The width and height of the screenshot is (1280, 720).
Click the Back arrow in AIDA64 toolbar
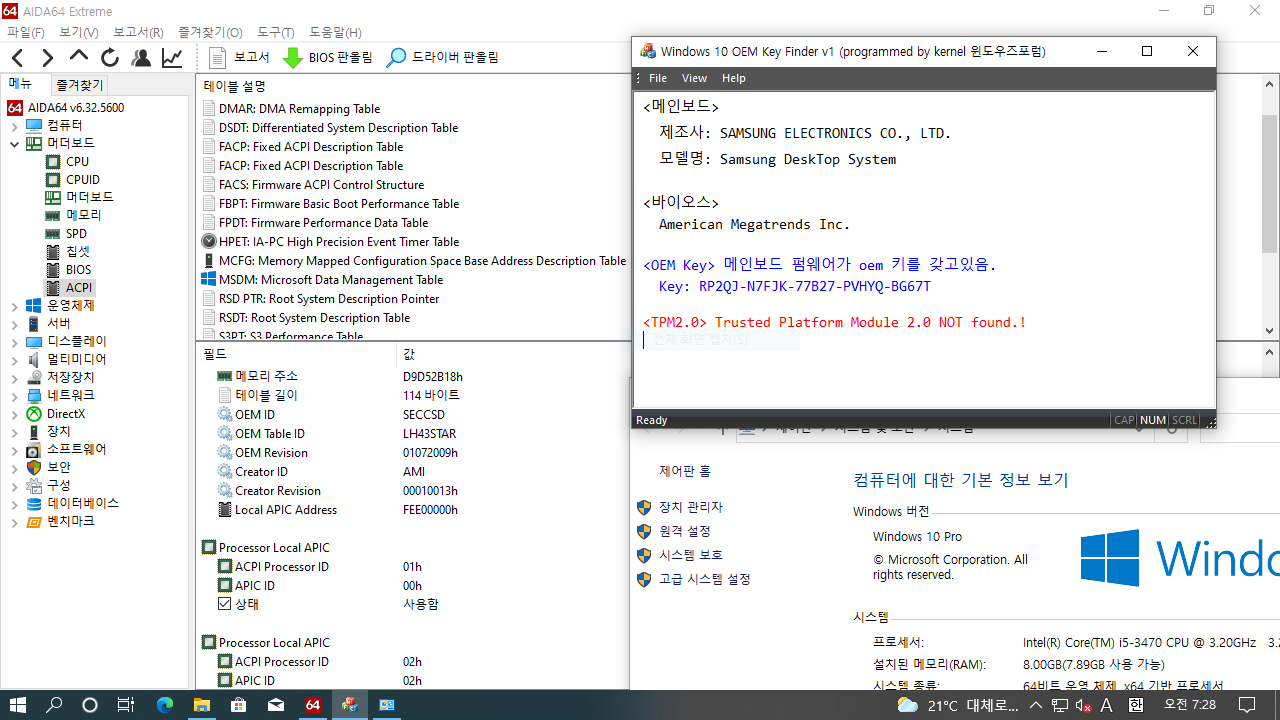pos(17,58)
